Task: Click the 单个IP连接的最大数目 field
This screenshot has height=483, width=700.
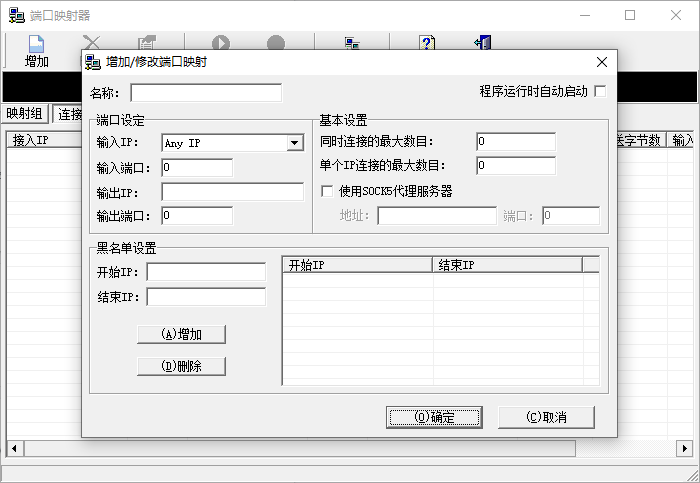Action: tap(516, 166)
